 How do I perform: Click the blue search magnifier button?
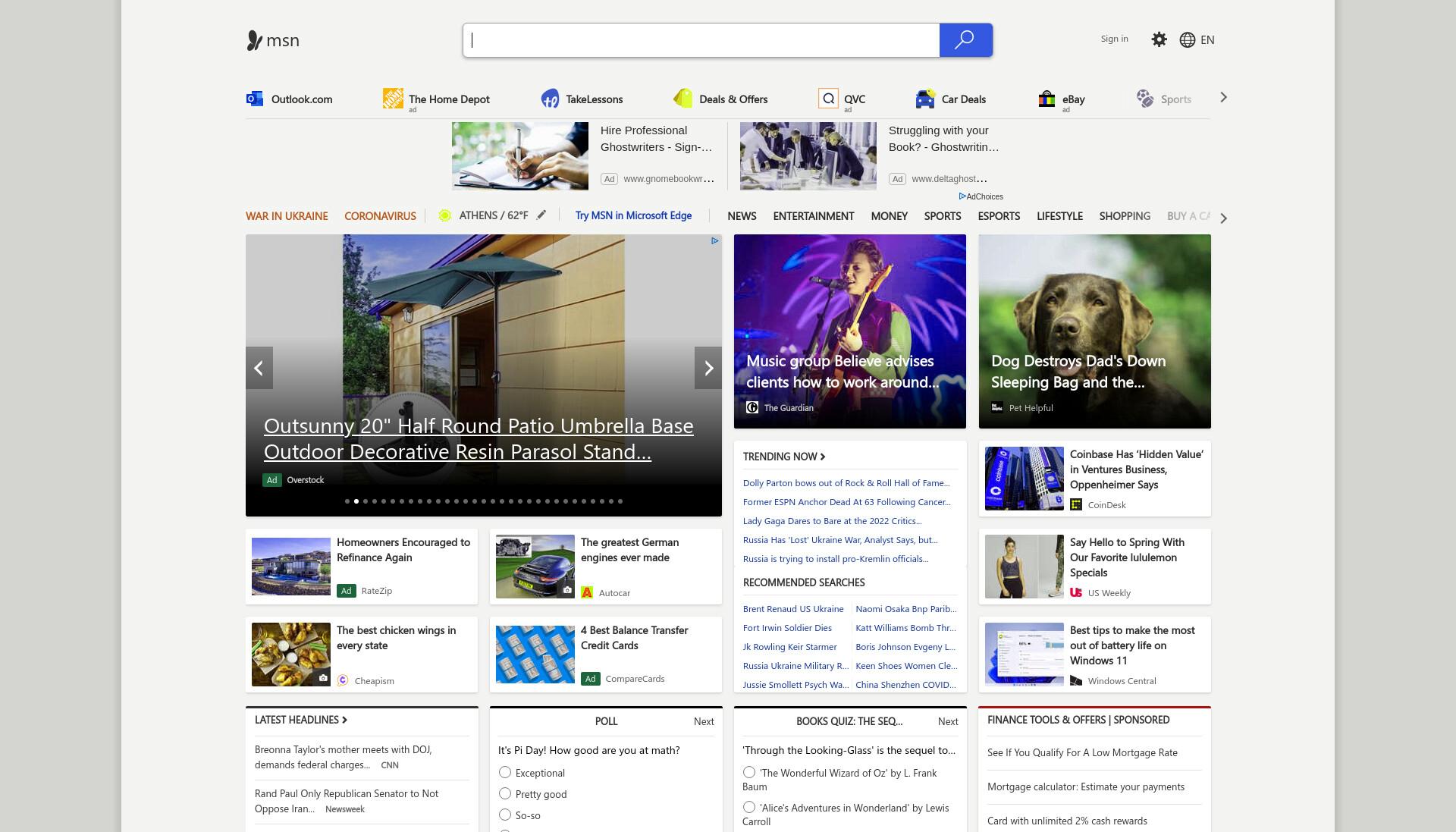click(x=965, y=40)
